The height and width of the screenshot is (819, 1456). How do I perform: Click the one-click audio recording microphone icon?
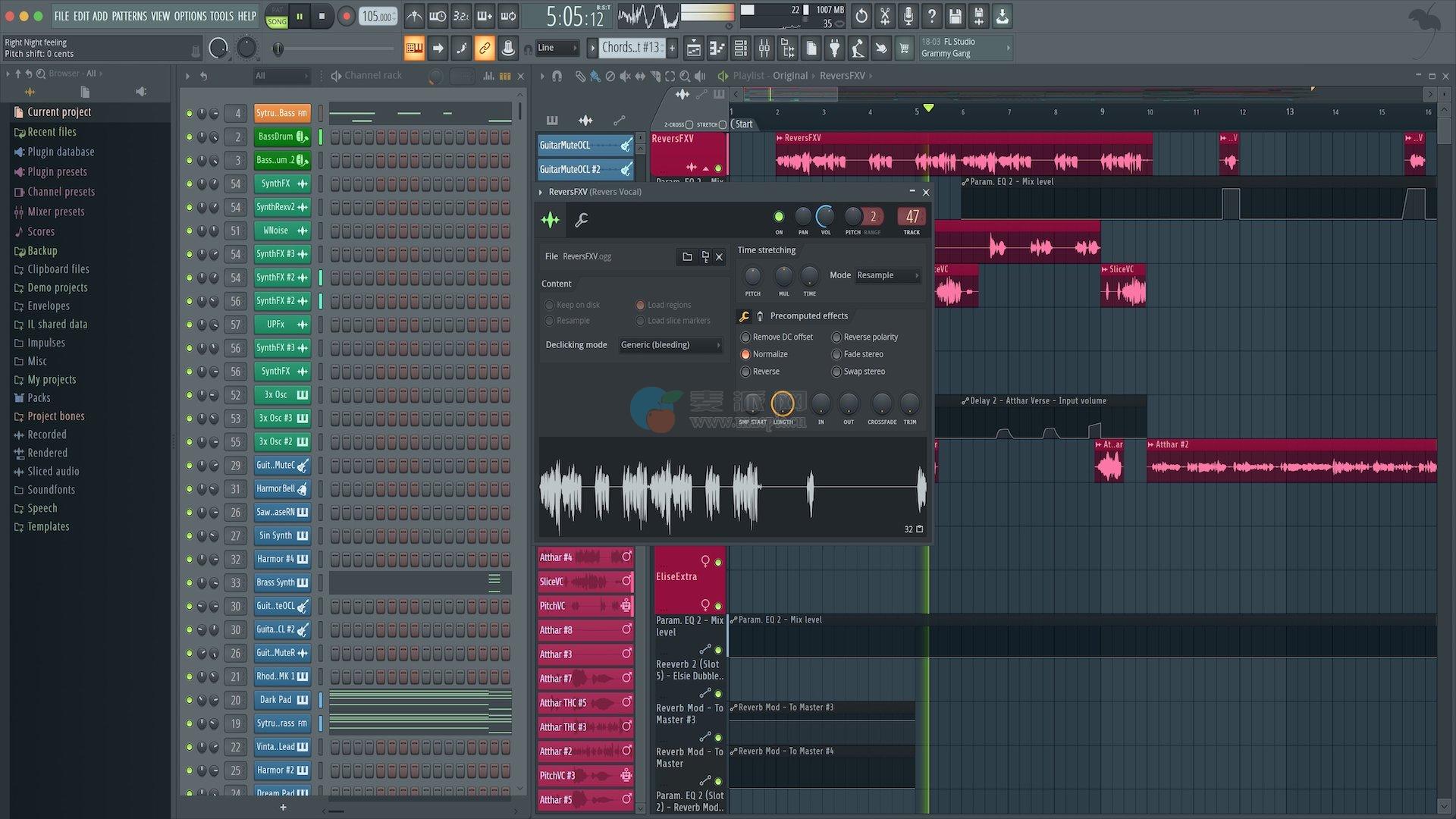pos(908,16)
